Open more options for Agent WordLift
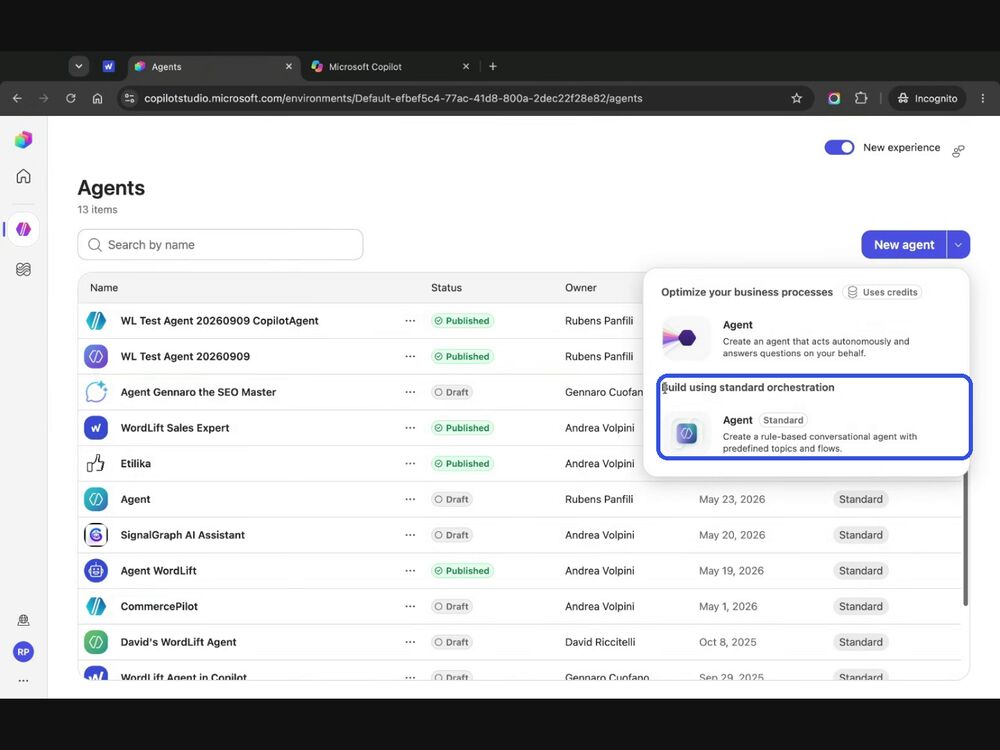Image resolution: width=1000 pixels, height=750 pixels. [410, 571]
